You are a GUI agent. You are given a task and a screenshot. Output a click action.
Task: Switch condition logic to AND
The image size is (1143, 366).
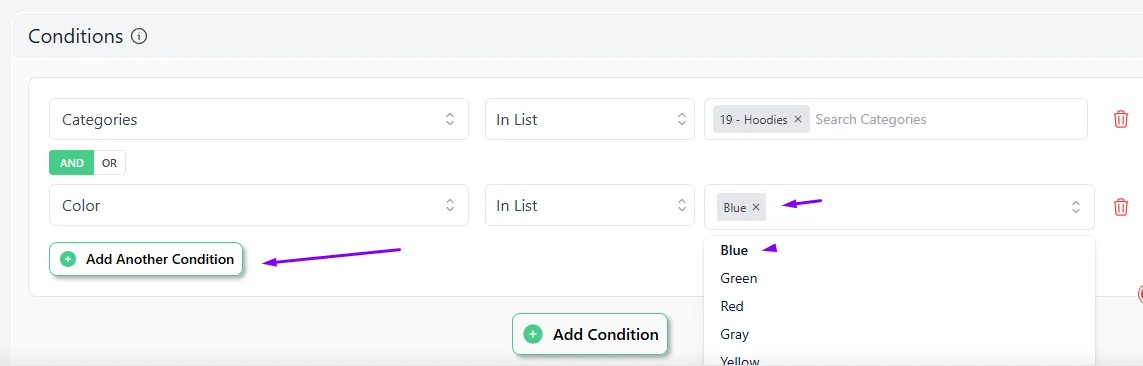point(71,163)
